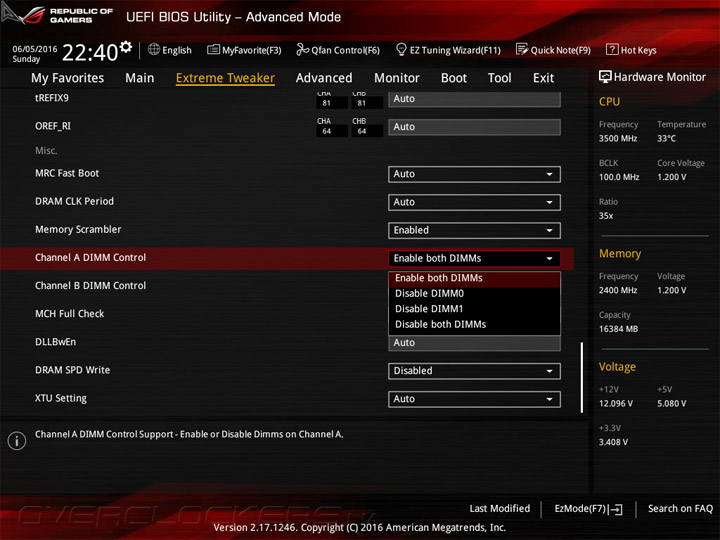The width and height of the screenshot is (720, 540).
Task: Click the Memory Scrambler label
Action: pos(78,230)
